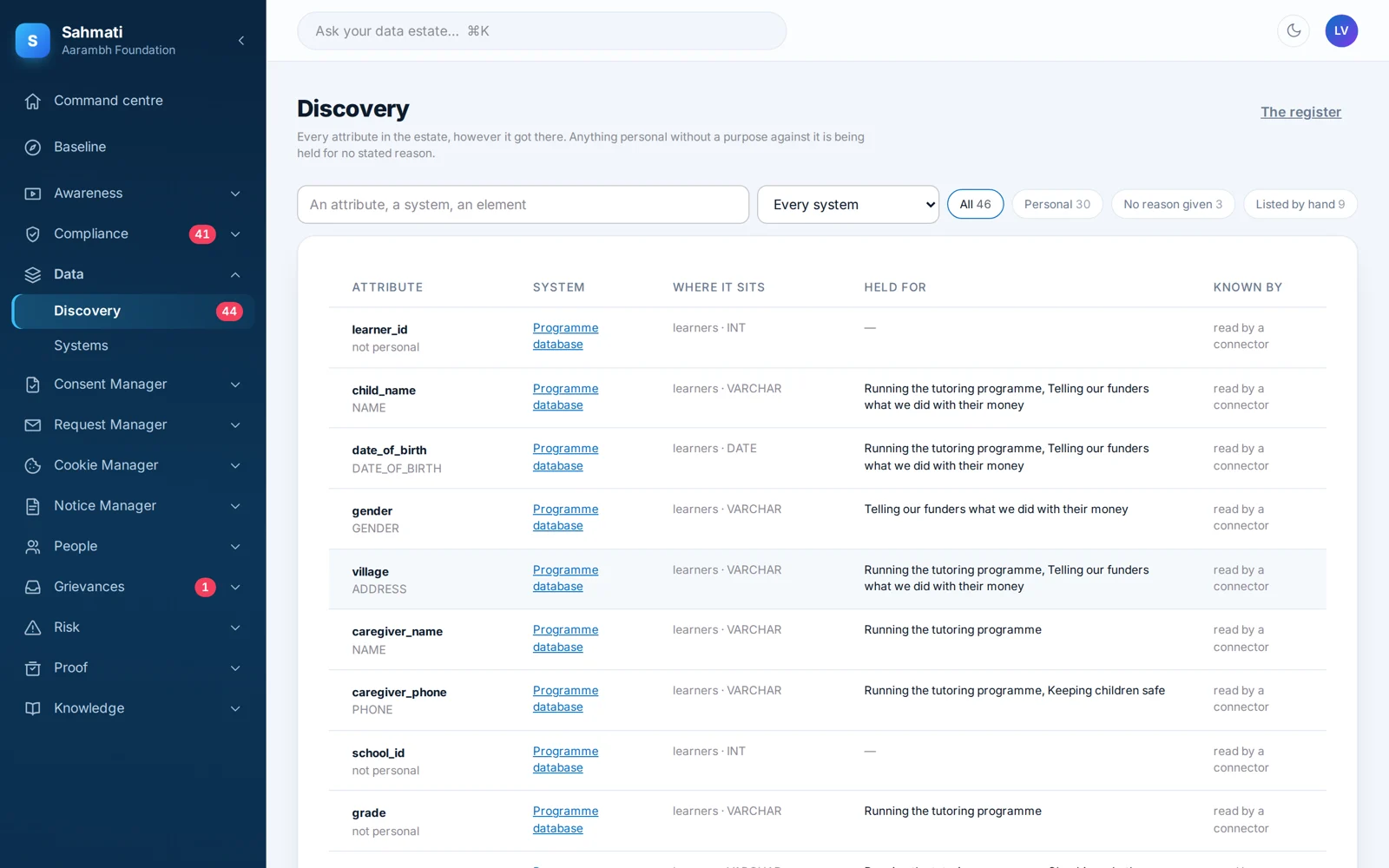Click the Risk section chevron
This screenshot has width=1389, height=868.
pos(235,628)
